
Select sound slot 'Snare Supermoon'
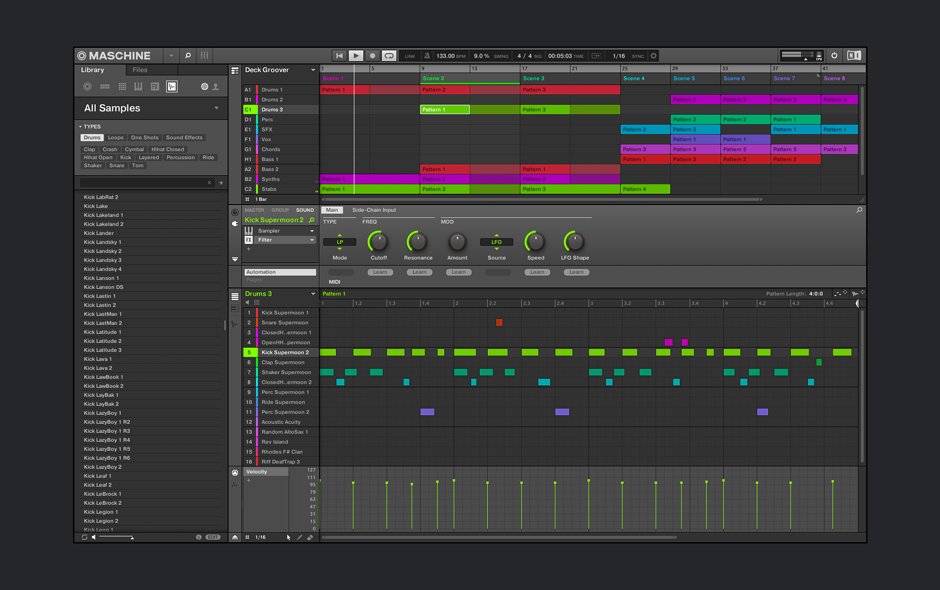[280, 323]
